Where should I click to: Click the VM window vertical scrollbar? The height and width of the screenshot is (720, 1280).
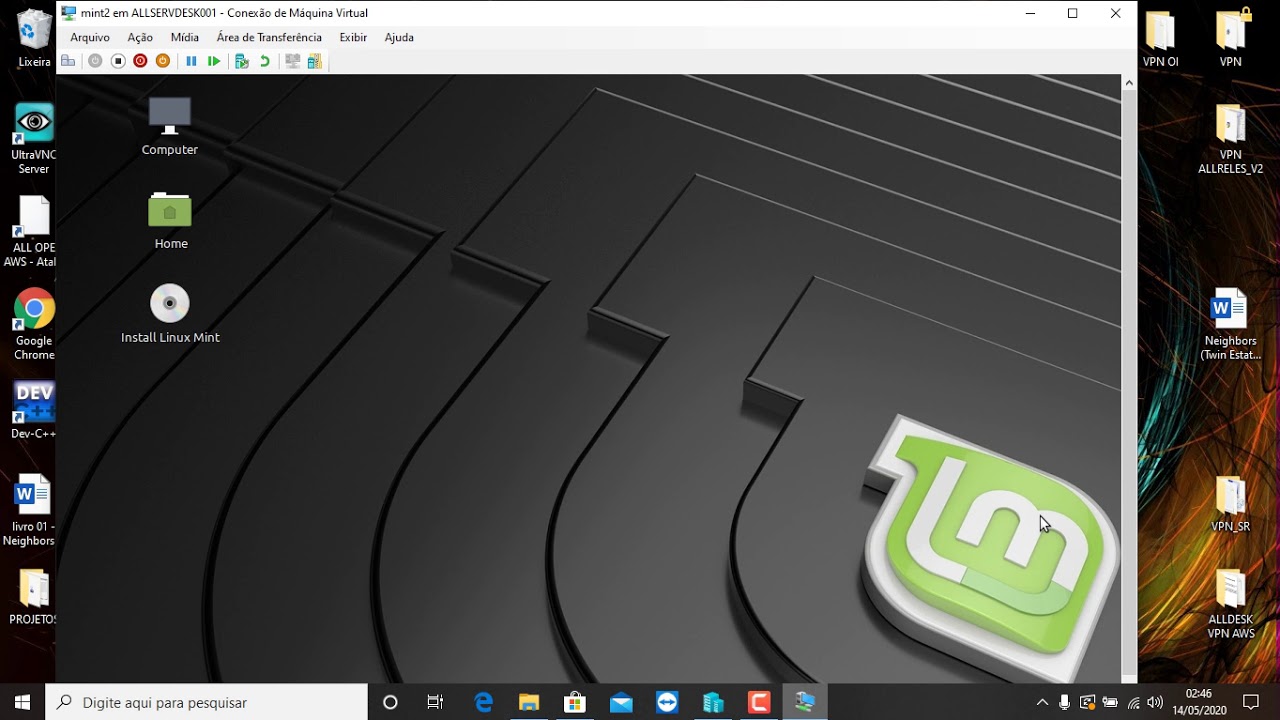1129,380
